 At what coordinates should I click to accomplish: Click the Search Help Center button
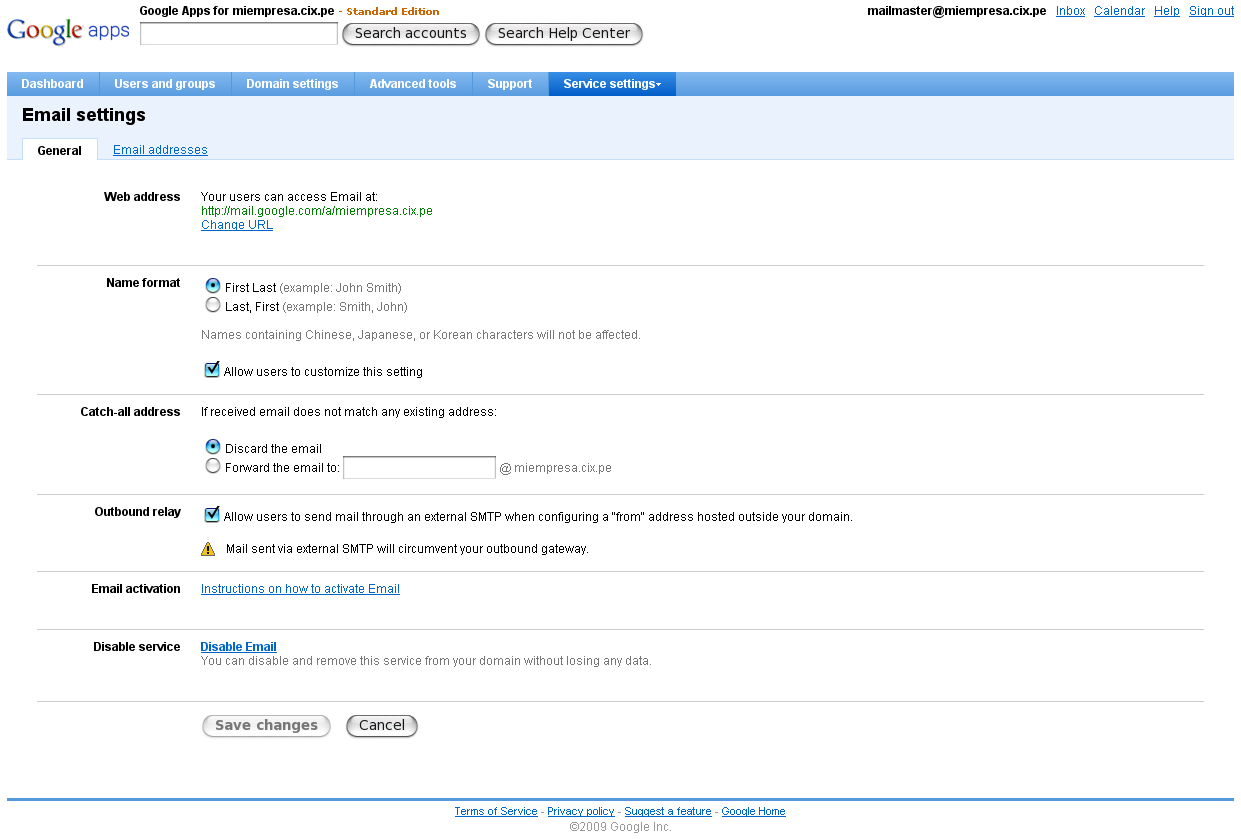(x=564, y=34)
